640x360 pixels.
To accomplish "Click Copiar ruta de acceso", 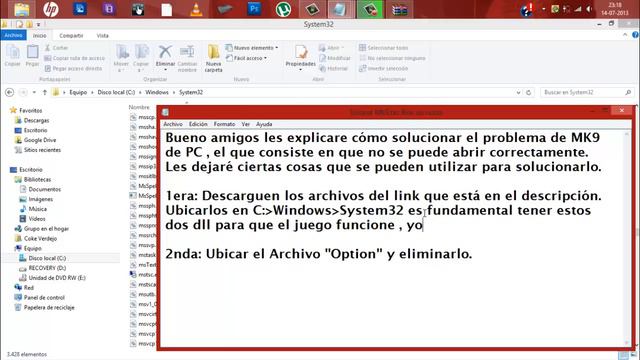I will coord(75,58).
